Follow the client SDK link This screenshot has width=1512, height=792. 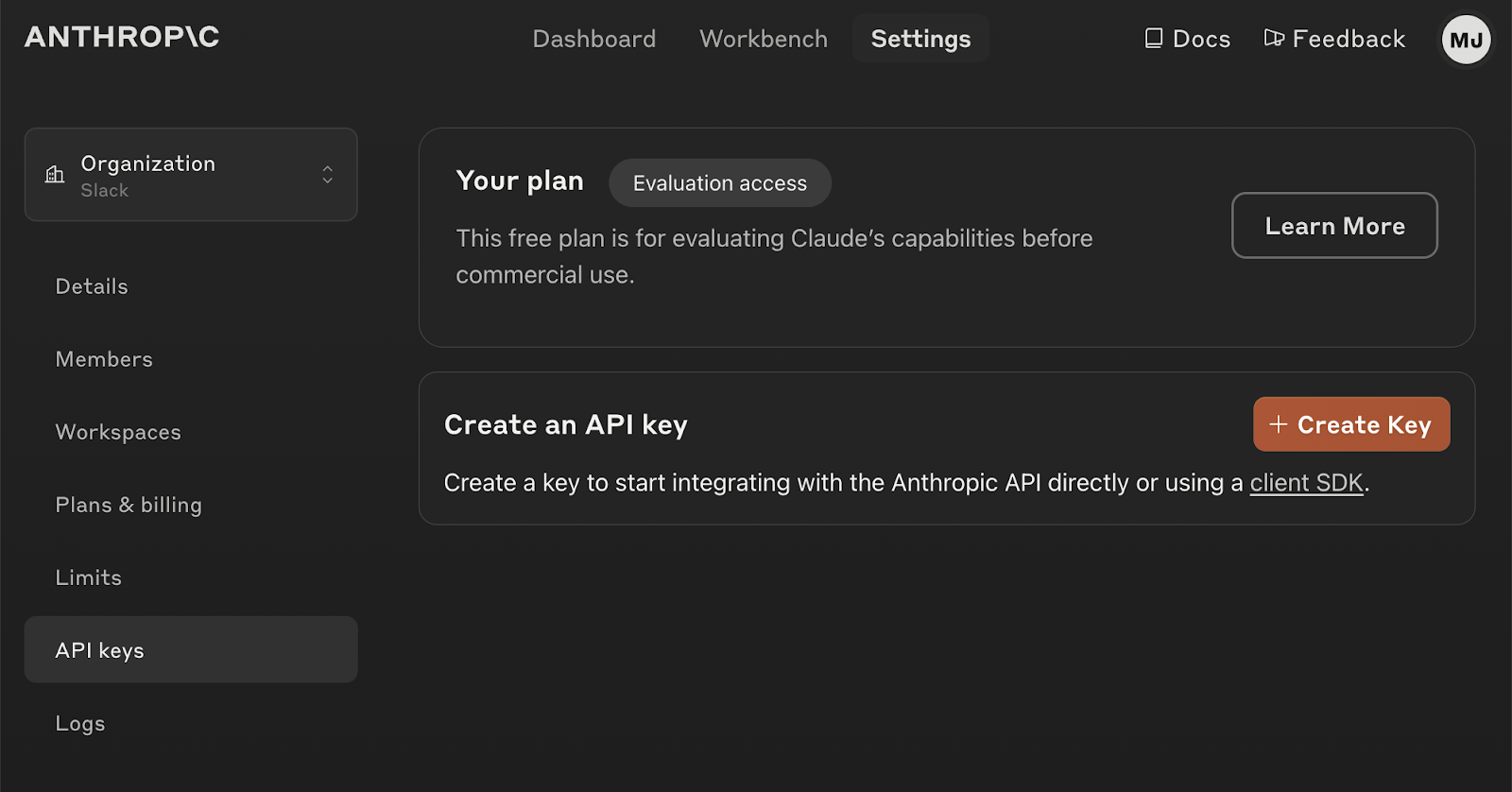pos(1306,483)
